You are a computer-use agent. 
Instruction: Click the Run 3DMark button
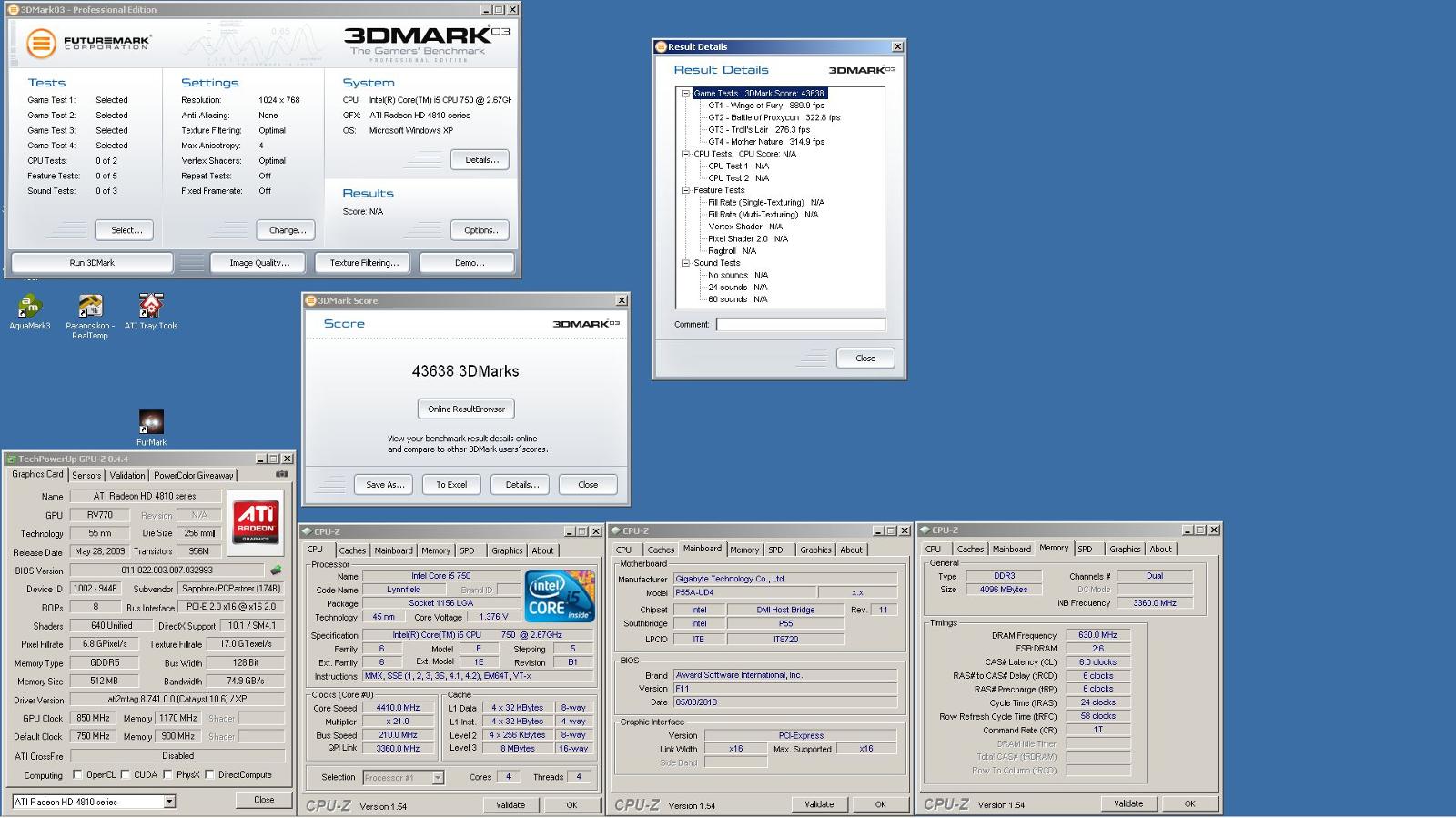(92, 263)
